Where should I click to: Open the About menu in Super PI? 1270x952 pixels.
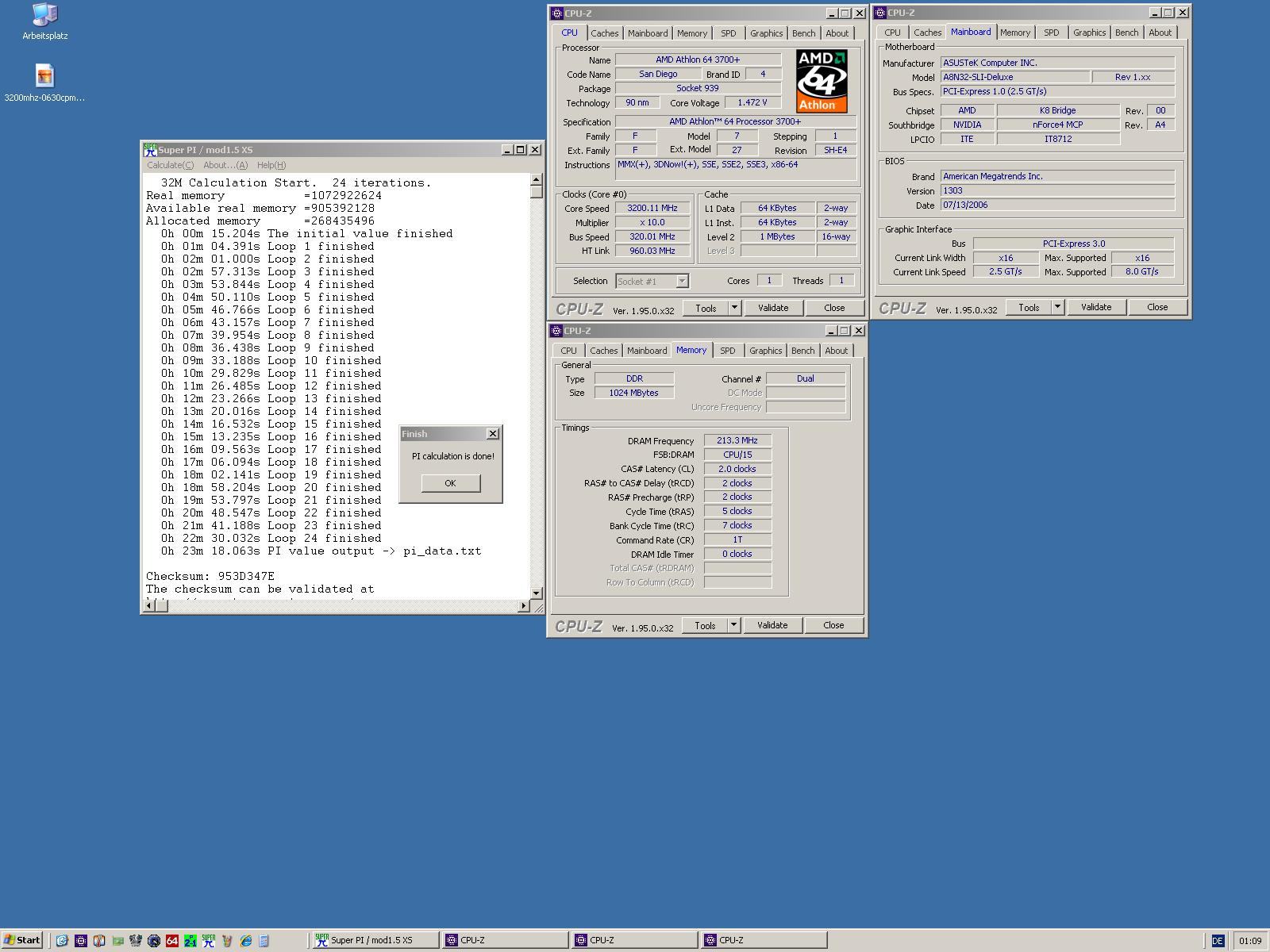(225, 165)
